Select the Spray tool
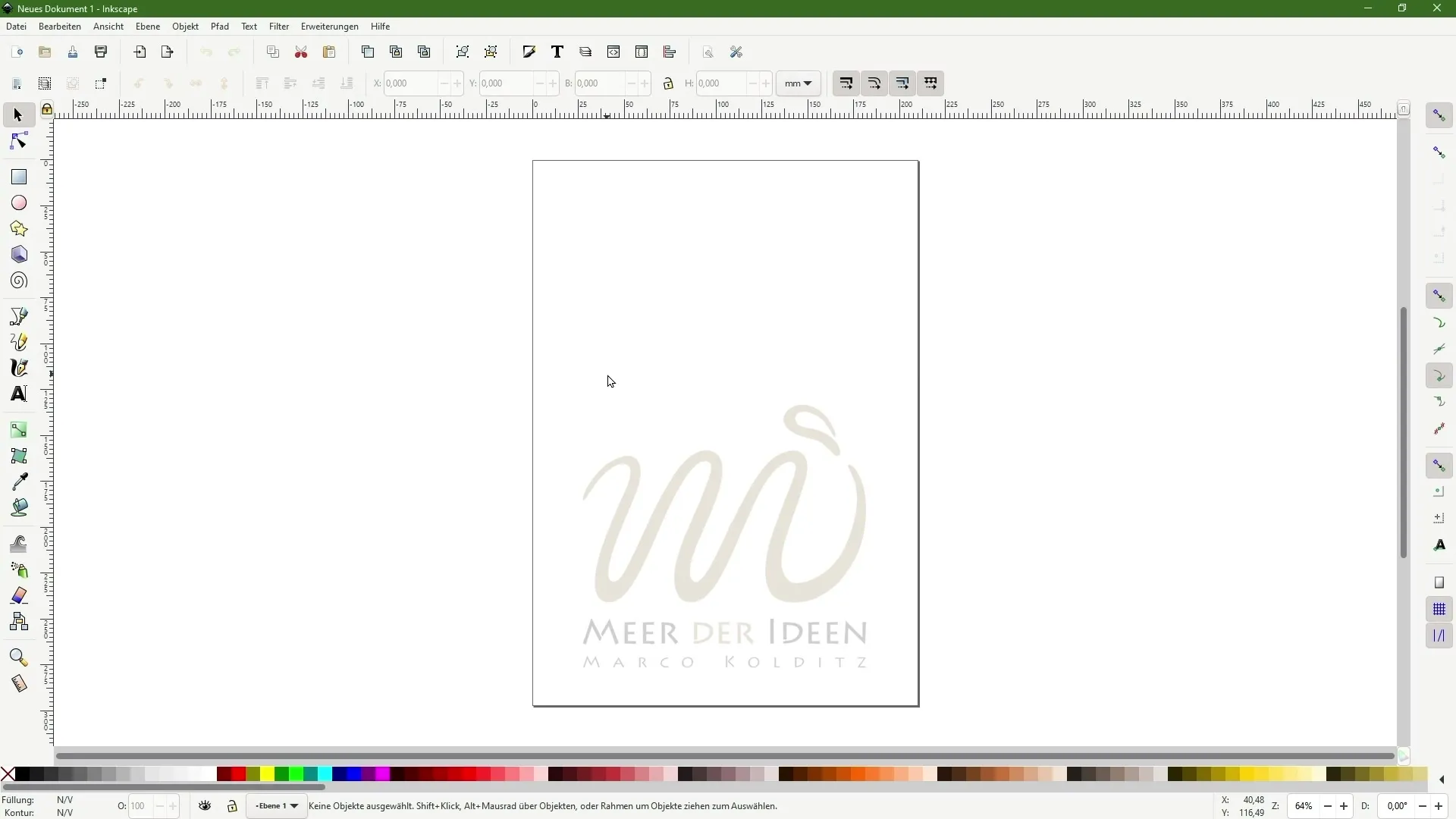This screenshot has width=1456, height=819. tap(18, 570)
